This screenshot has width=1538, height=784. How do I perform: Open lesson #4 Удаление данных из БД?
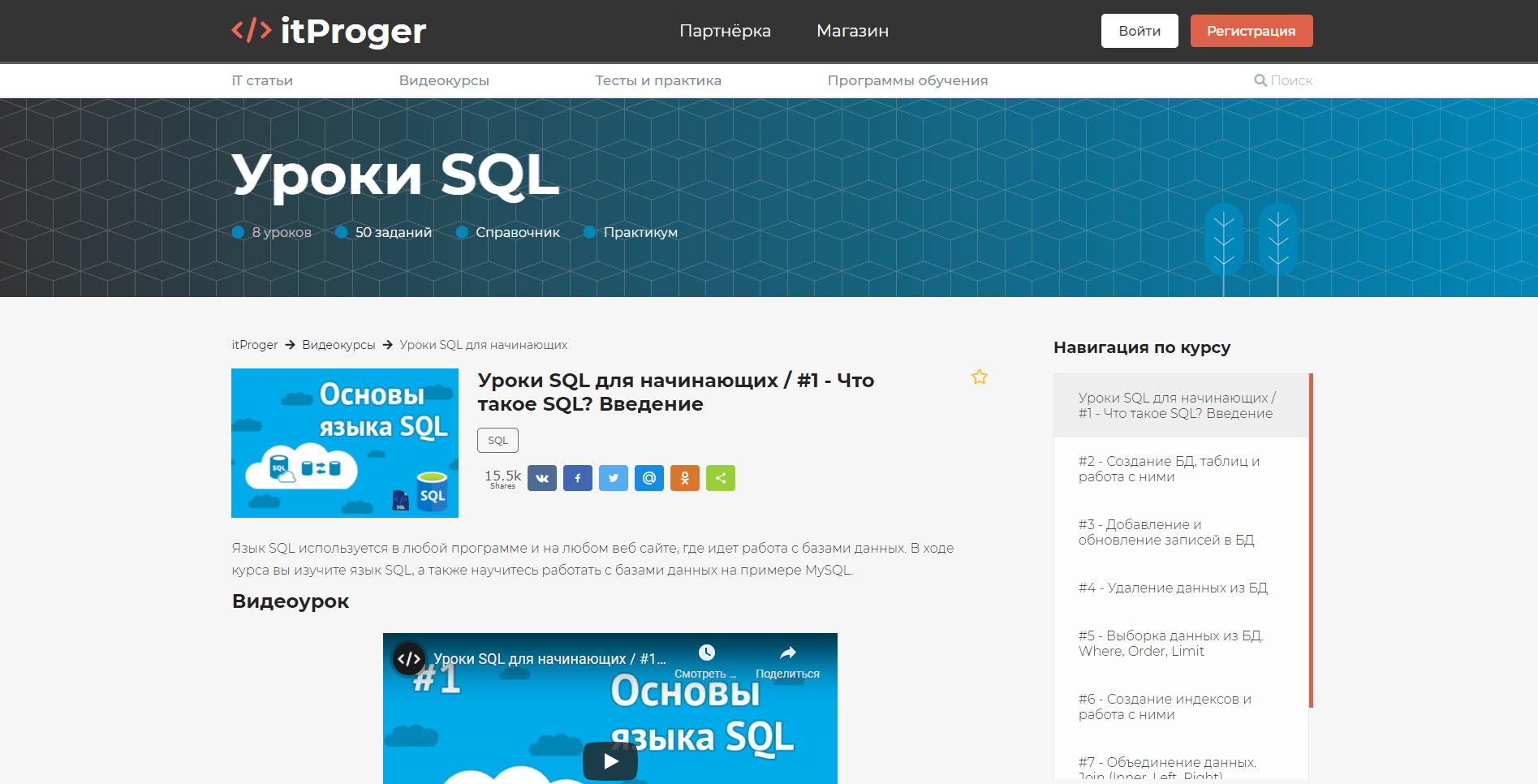tap(1181, 588)
